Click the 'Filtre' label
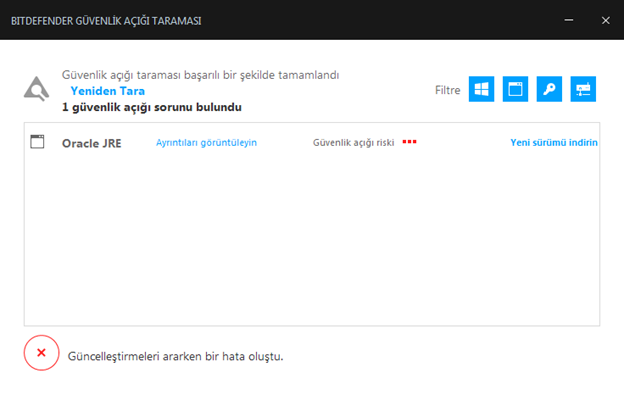Viewport: 624px width, 412px height. point(447,90)
